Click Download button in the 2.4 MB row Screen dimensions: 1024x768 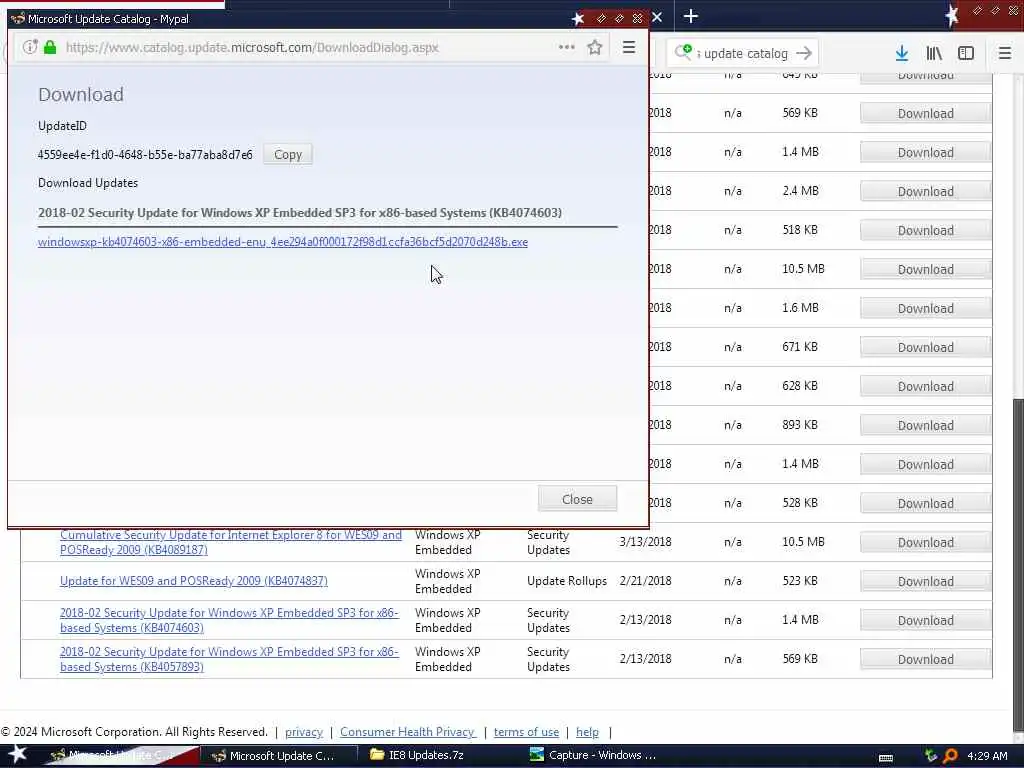[x=925, y=191]
